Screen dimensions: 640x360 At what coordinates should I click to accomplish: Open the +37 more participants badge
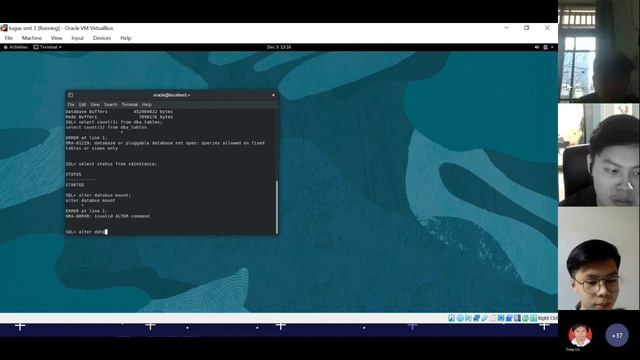(617, 336)
